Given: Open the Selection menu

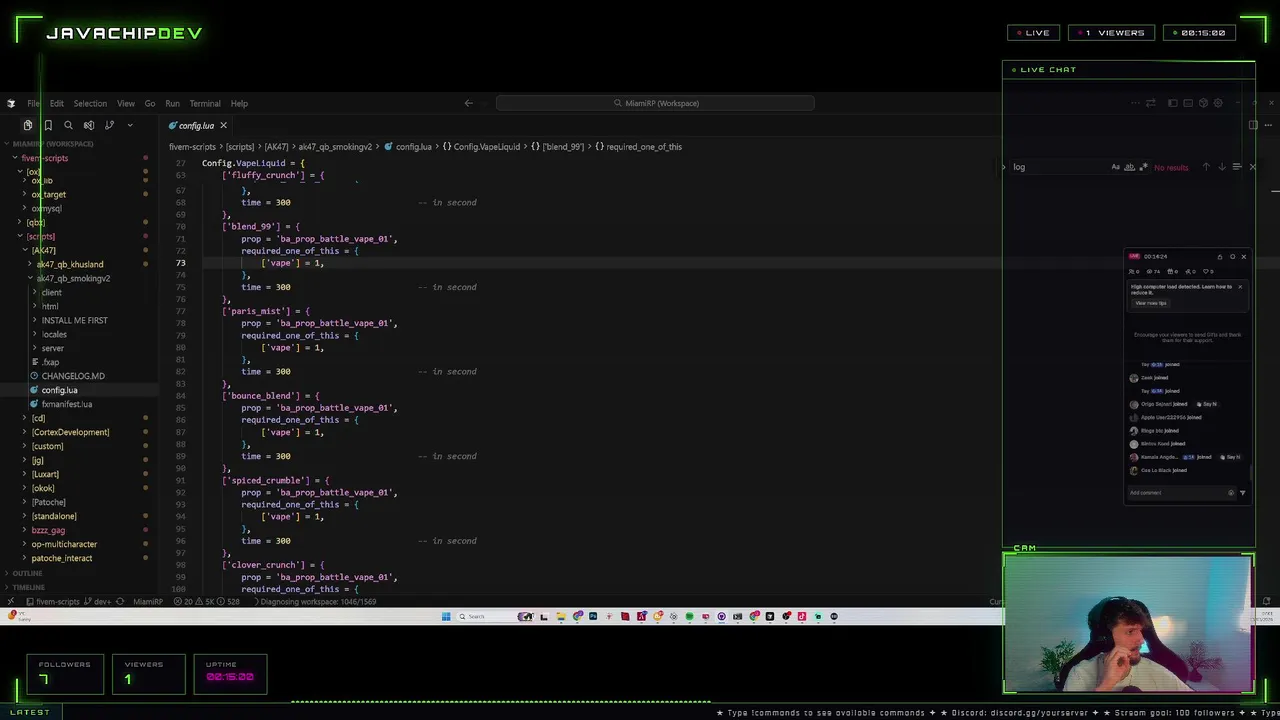Looking at the screenshot, I should [90, 103].
